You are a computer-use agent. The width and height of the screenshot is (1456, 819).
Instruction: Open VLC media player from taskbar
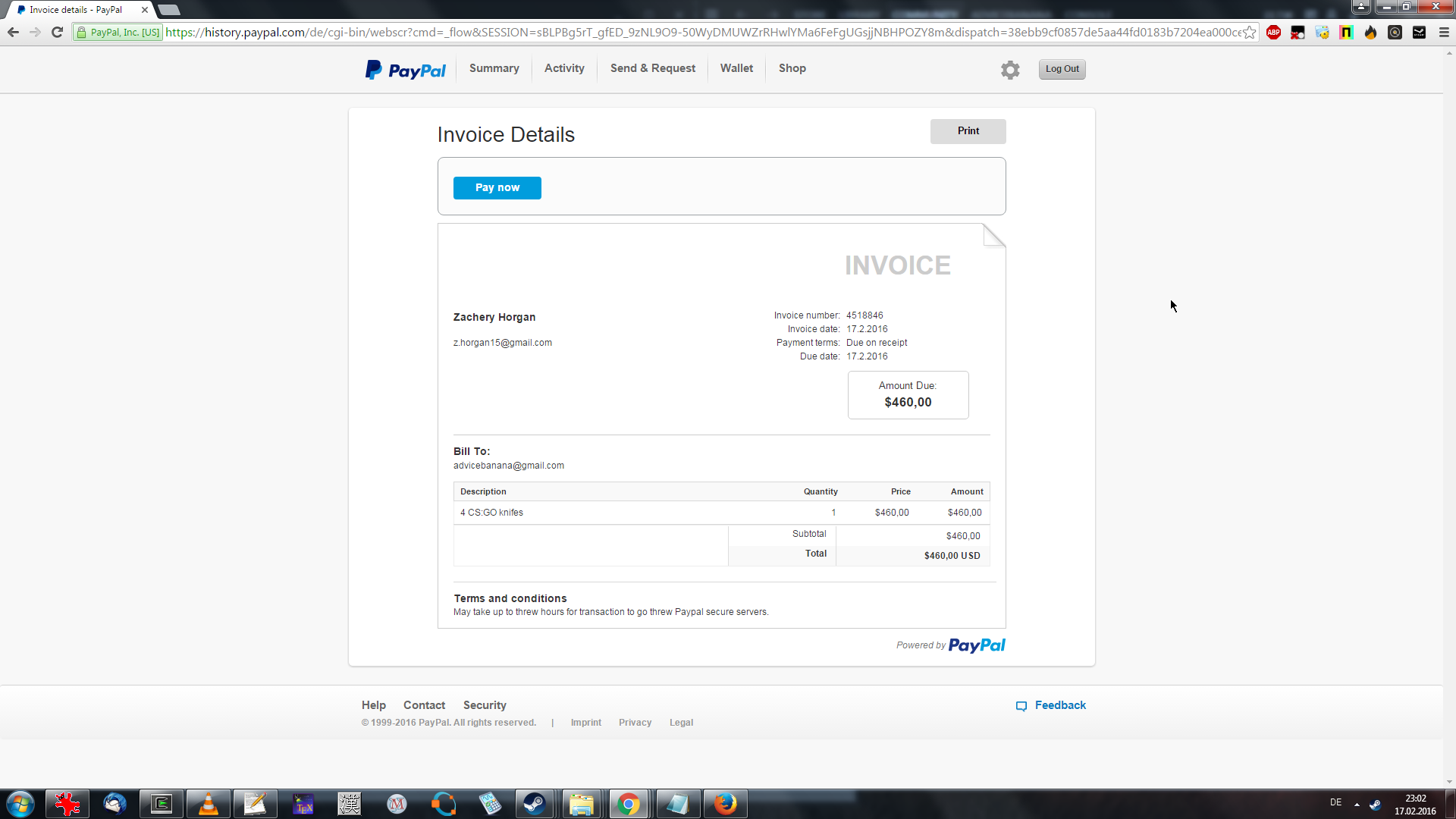coord(208,804)
